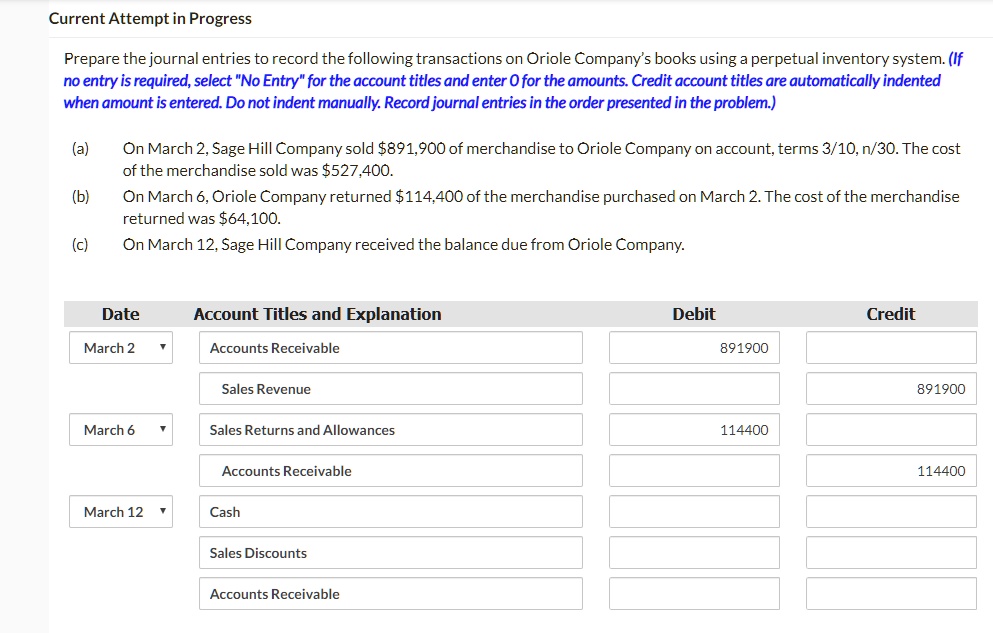Click the debit field for Sales Discounts

pyautogui.click(x=694, y=553)
